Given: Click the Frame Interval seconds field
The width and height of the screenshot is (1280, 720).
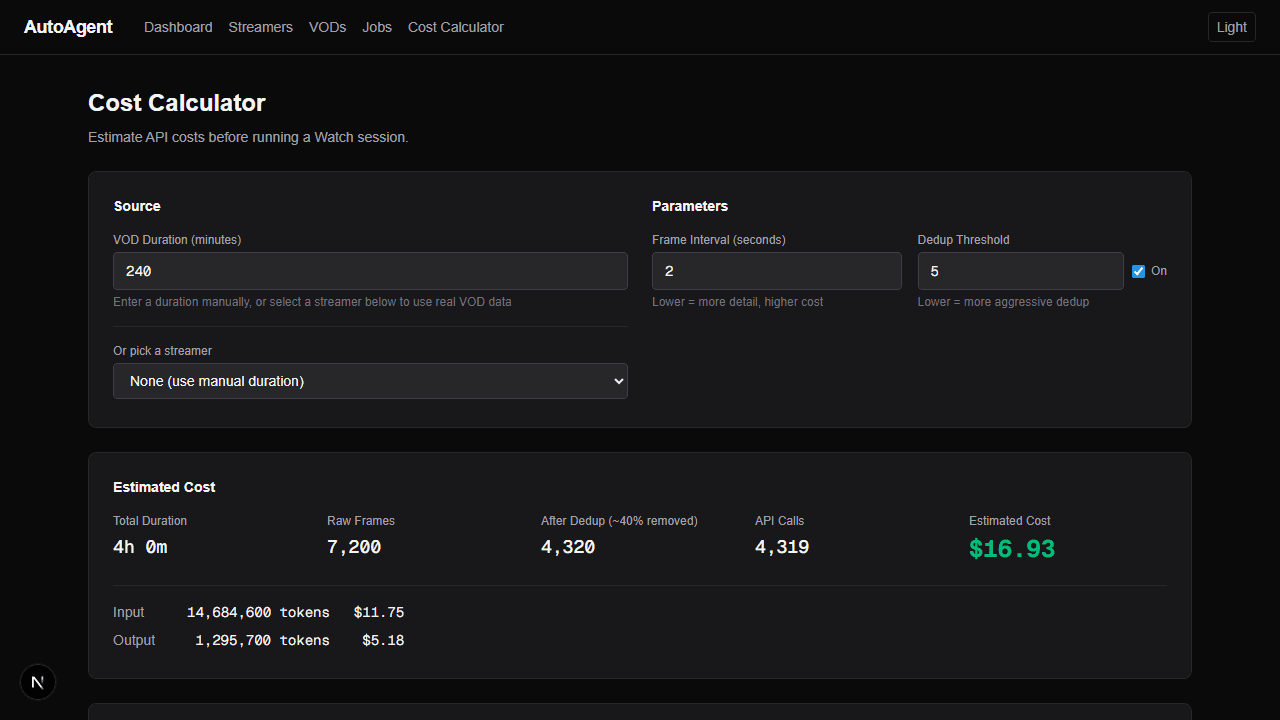Looking at the screenshot, I should click(777, 271).
